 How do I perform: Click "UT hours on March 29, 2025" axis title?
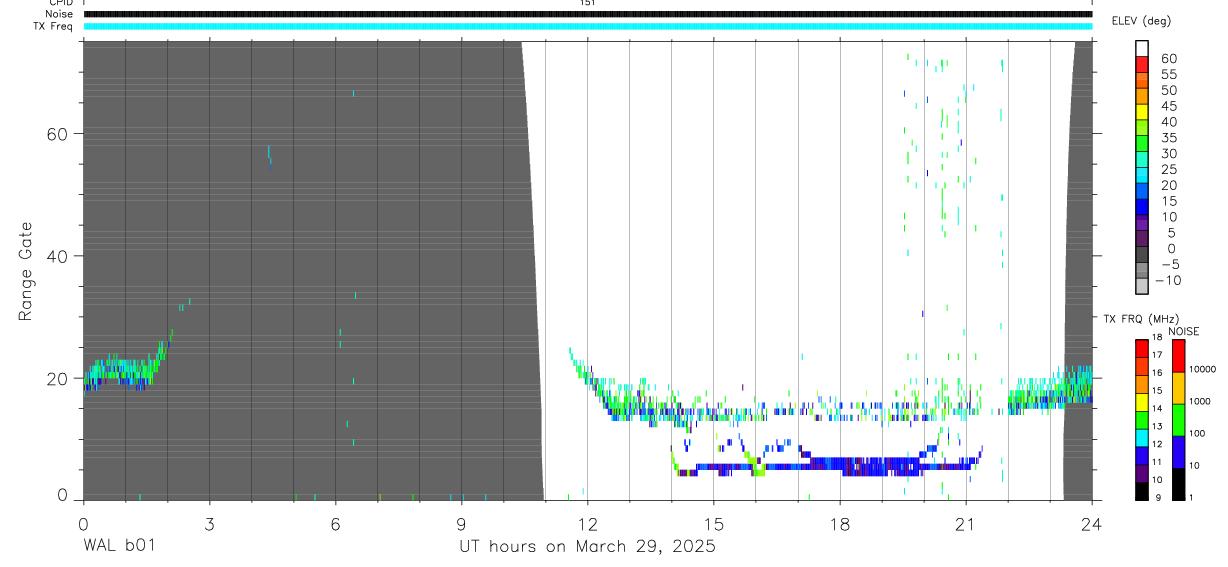[587, 547]
